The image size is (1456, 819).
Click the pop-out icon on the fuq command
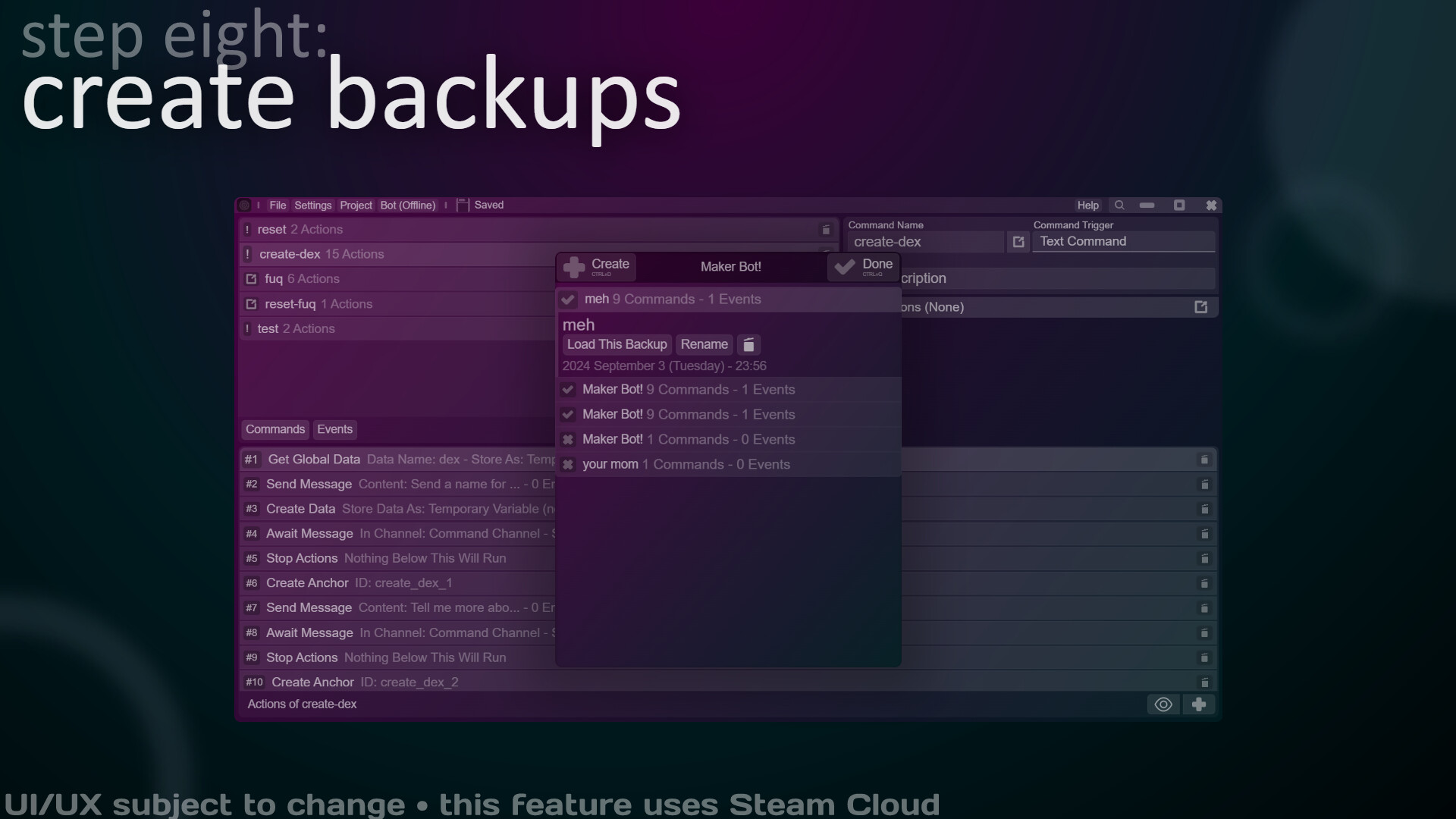[251, 279]
